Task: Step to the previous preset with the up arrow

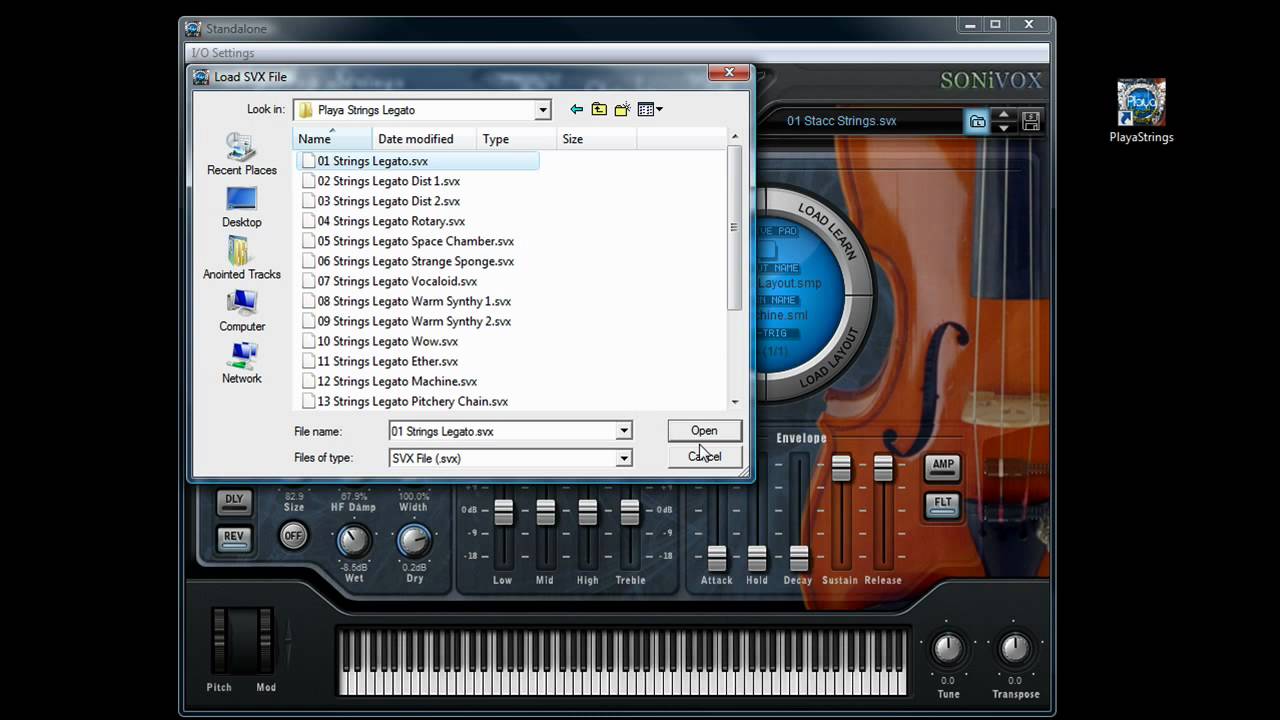Action: (1004, 115)
